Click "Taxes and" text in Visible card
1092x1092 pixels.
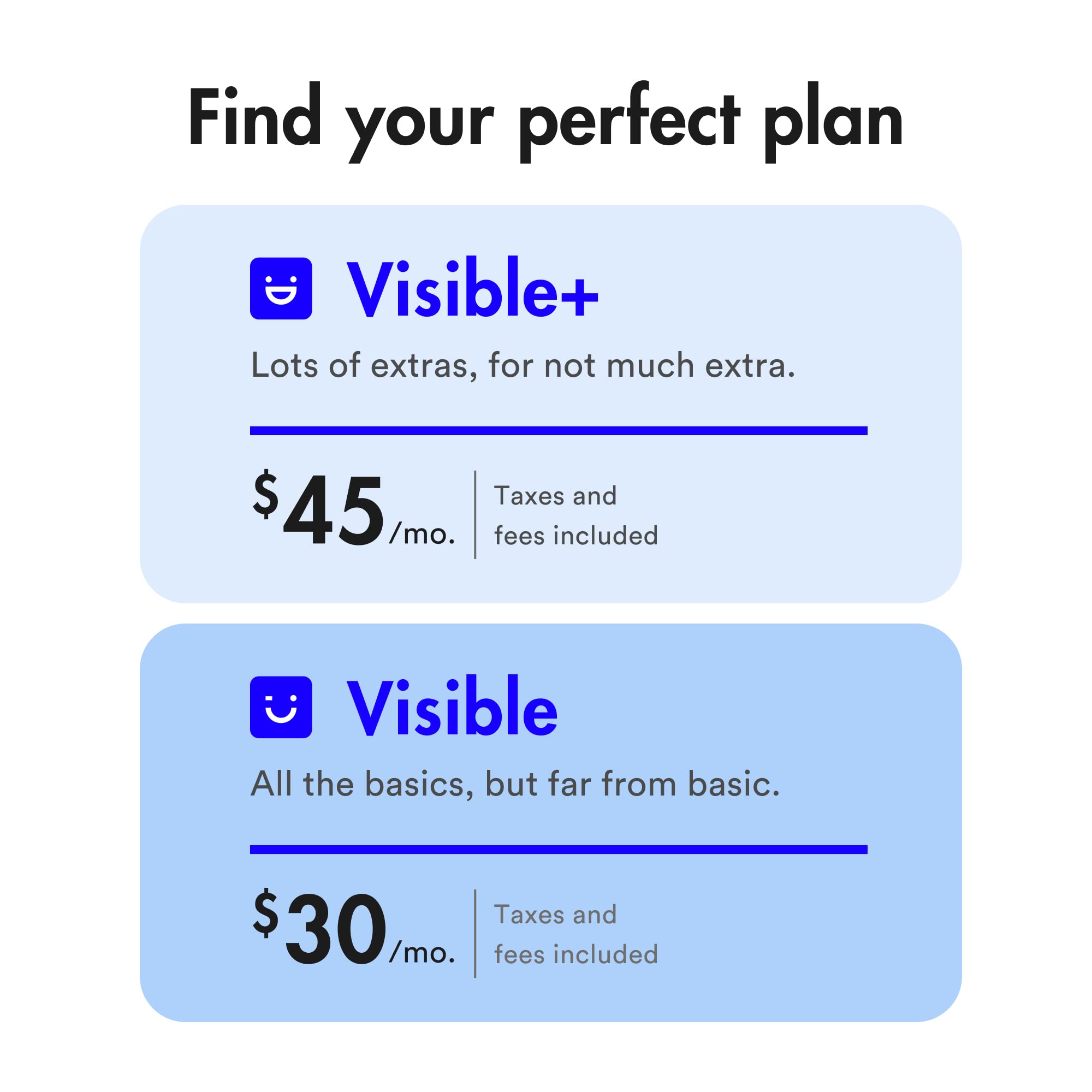pos(555,915)
